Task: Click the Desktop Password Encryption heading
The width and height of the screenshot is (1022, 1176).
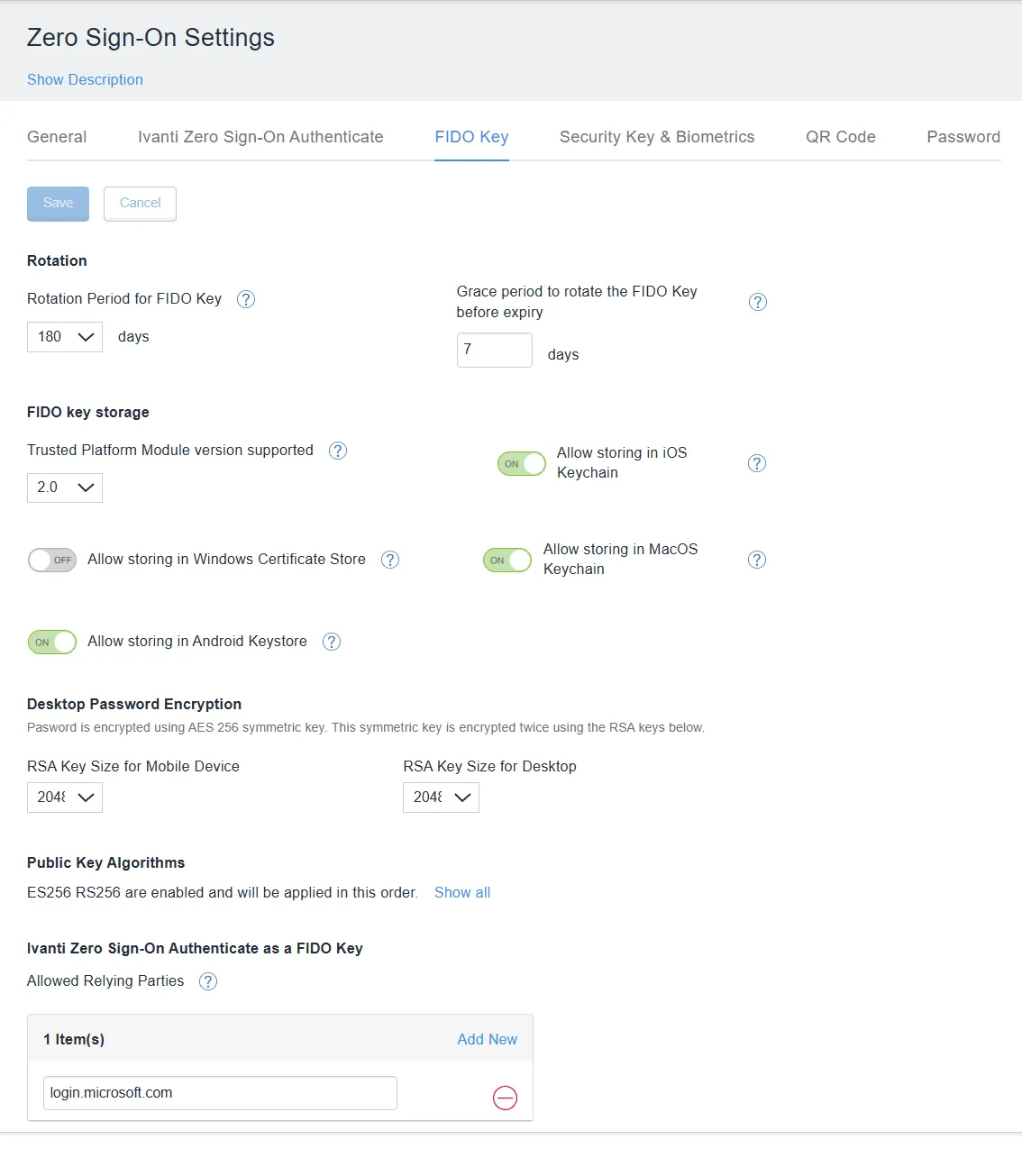Action: coord(134,704)
